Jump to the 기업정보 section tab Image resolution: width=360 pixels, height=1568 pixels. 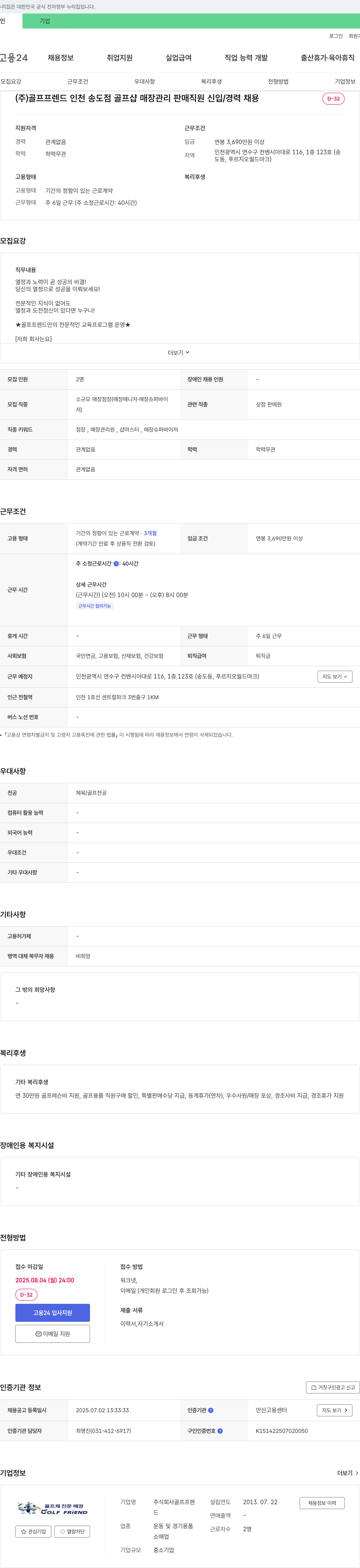pyautogui.click(x=345, y=81)
